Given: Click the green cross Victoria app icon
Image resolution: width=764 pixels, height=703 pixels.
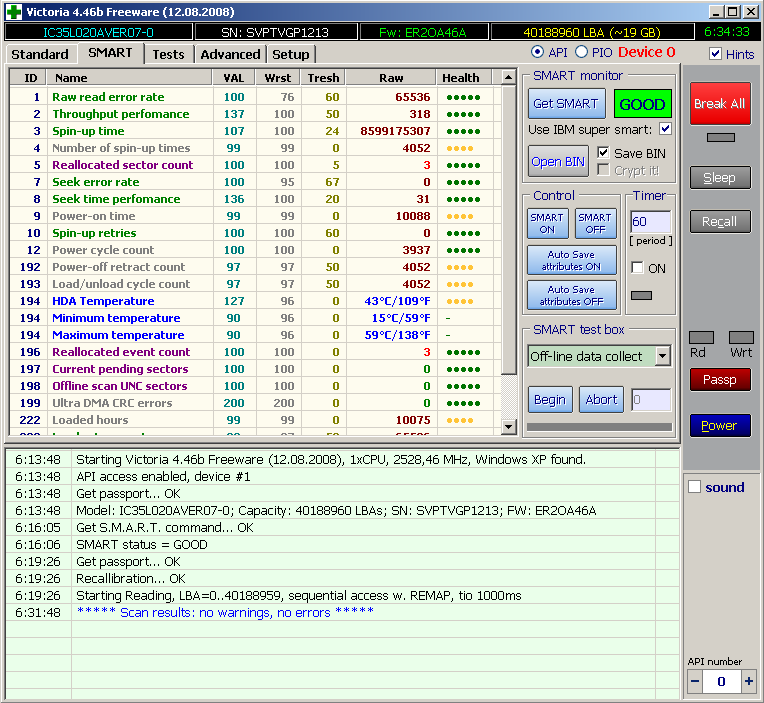Looking at the screenshot, I should 13,12.
